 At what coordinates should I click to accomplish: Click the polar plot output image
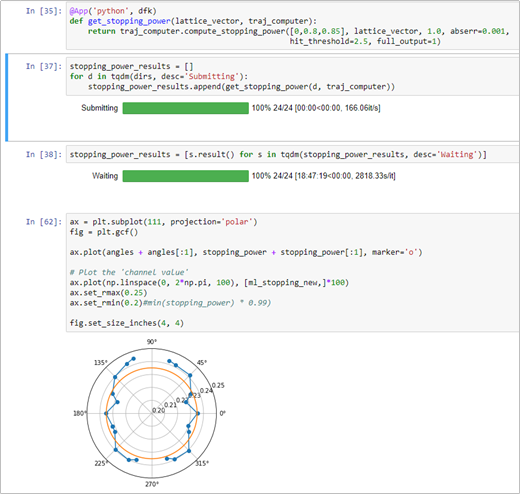pos(150,413)
